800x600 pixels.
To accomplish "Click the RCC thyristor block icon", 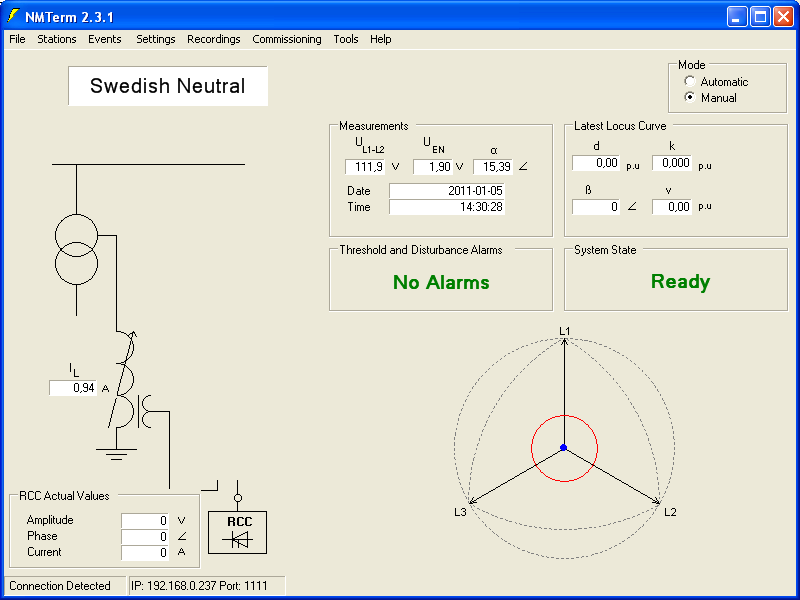I will pos(238,533).
